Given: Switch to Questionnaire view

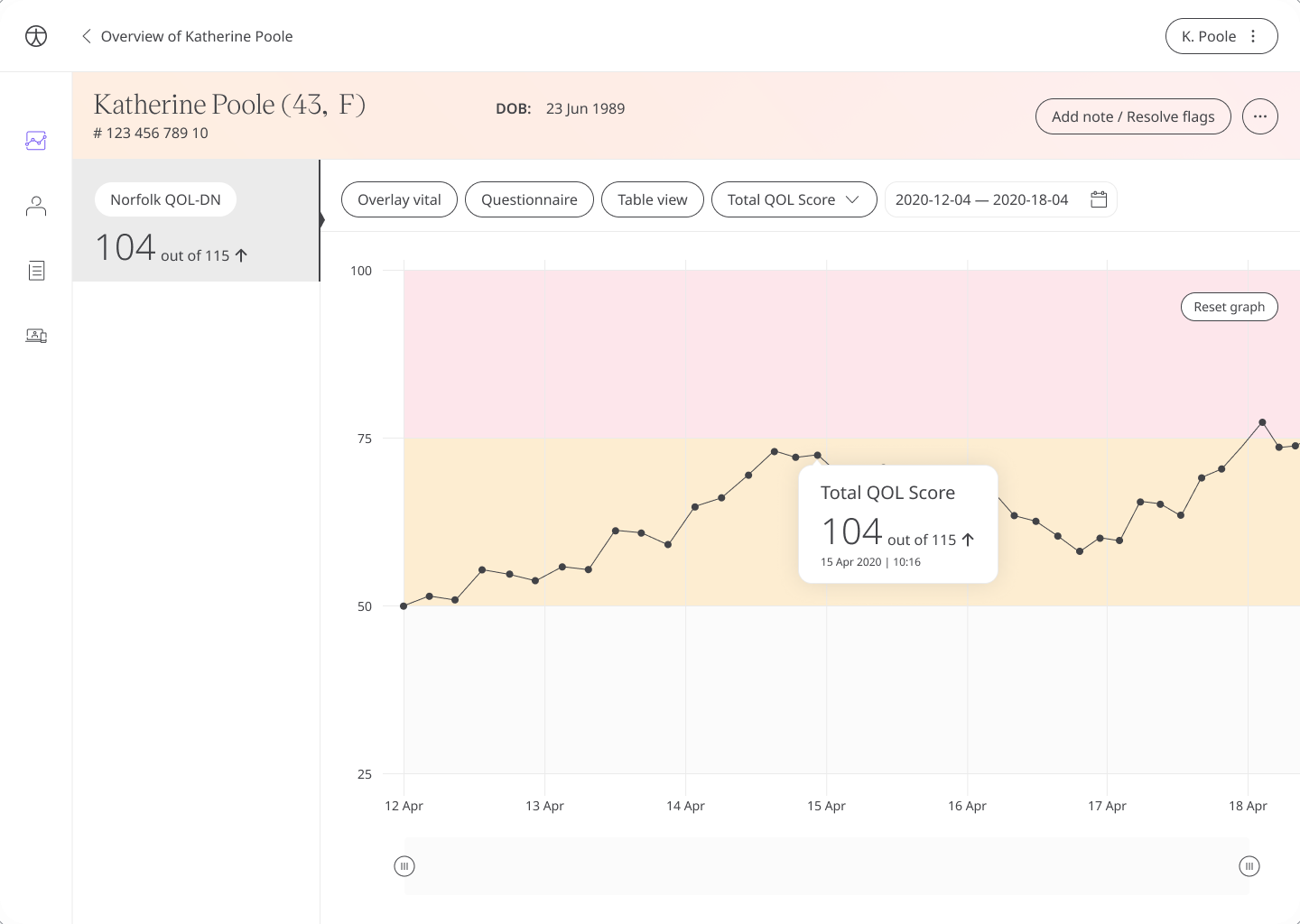Looking at the screenshot, I should pyautogui.click(x=529, y=199).
